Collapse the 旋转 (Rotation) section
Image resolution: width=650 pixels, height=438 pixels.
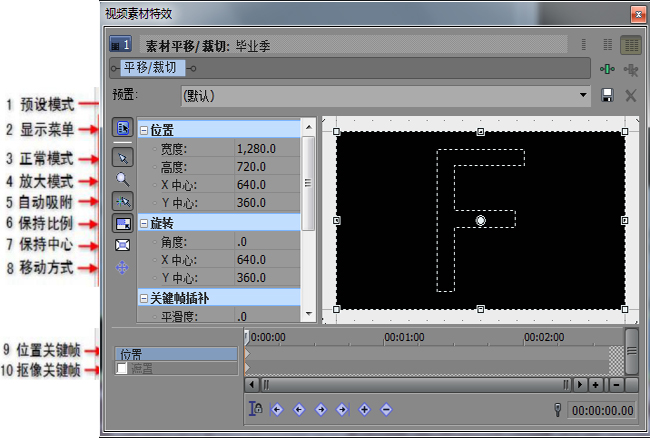coord(144,222)
